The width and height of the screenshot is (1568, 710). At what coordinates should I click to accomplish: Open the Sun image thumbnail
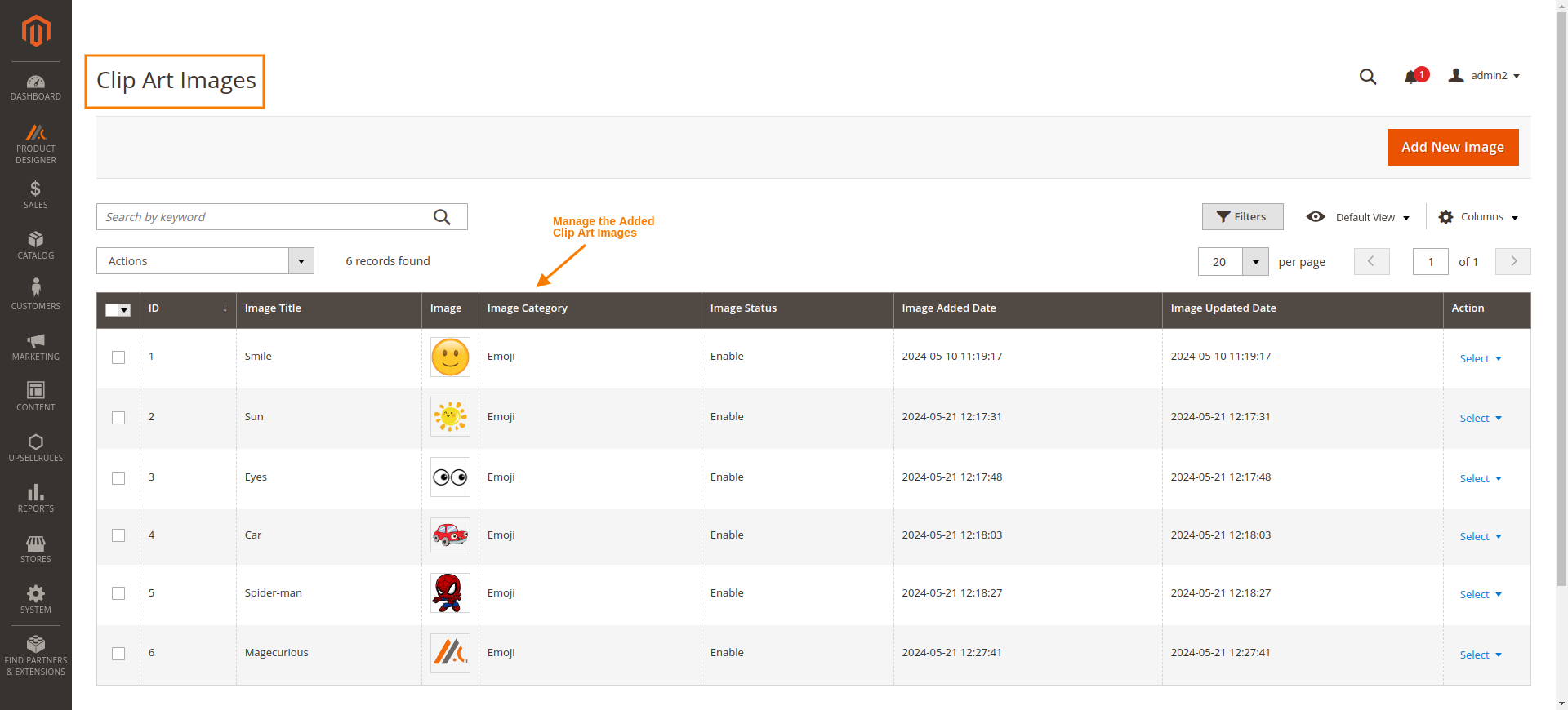point(450,417)
